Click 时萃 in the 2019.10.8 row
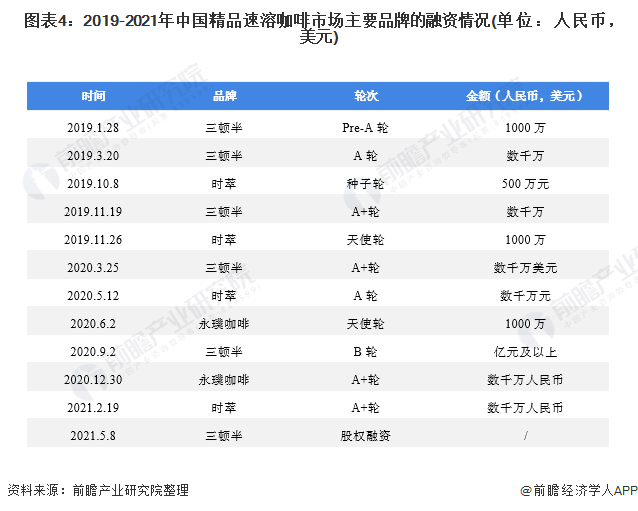 tap(224, 184)
